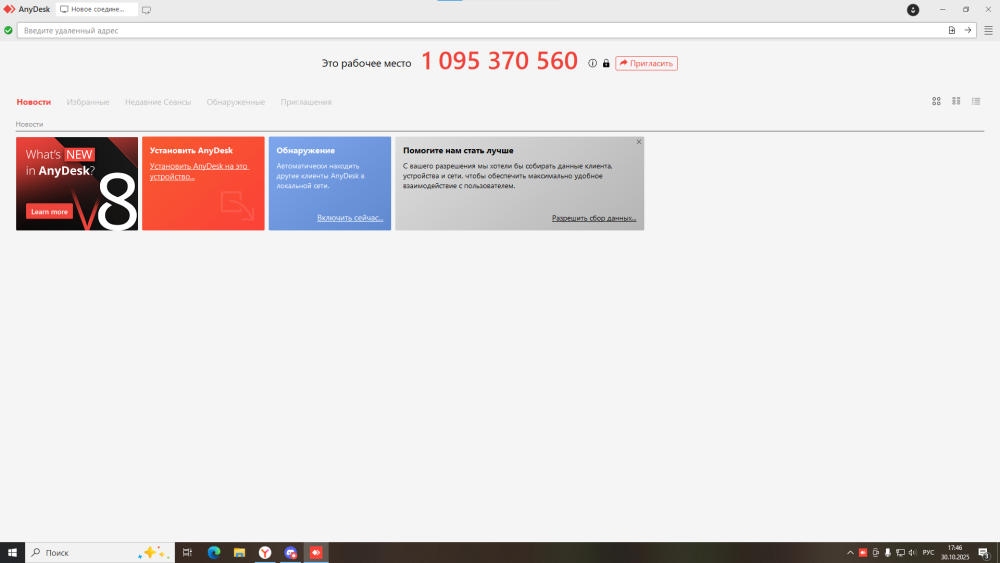Switch to small tiles view
Screen dimensions: 1000x563
click(x=956, y=101)
